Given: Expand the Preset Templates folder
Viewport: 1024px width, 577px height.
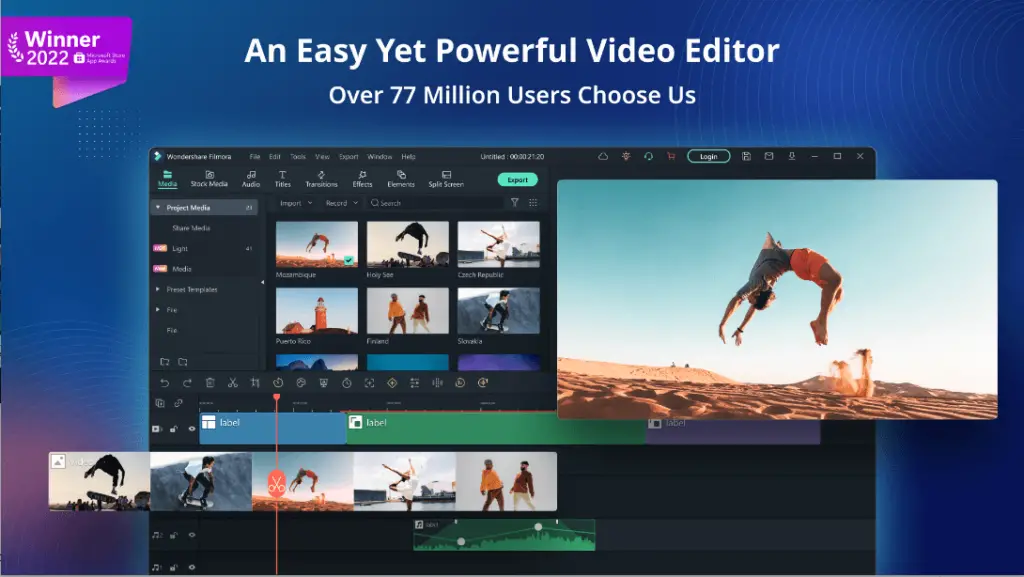Looking at the screenshot, I should 158,289.
